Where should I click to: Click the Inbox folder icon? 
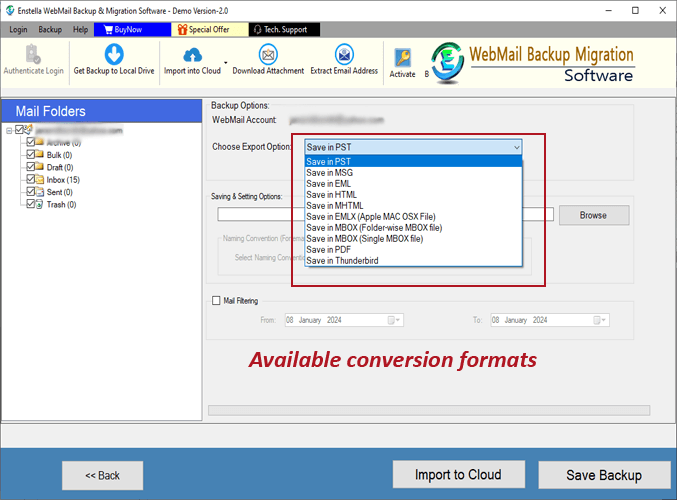39,179
